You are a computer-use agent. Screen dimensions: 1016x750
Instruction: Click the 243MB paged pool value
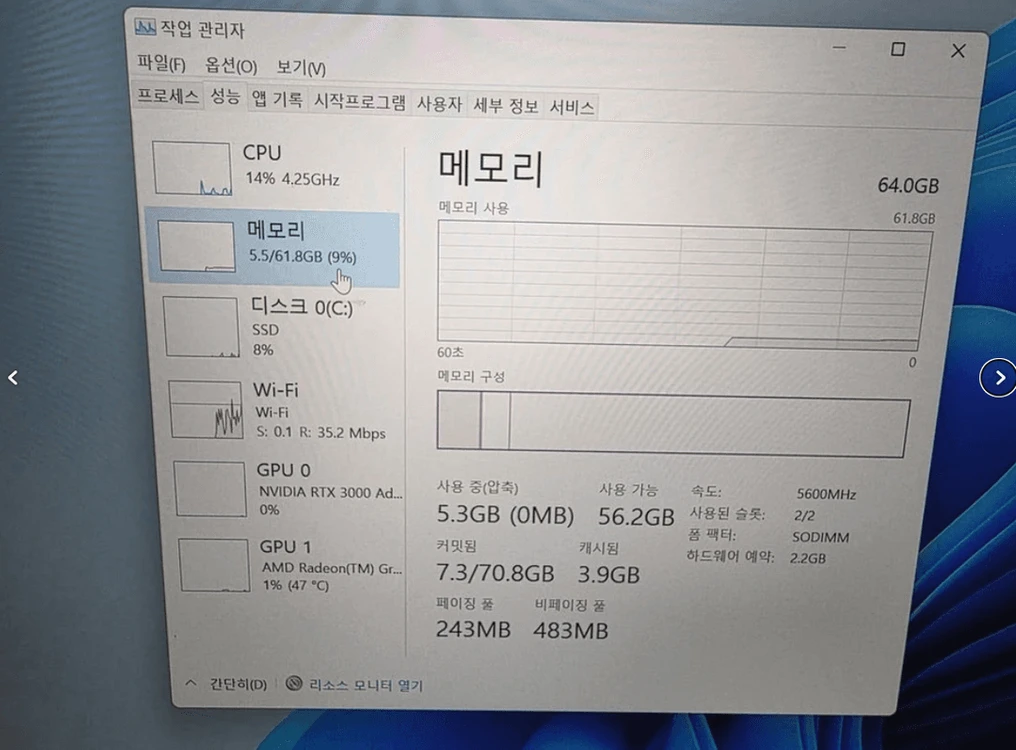click(473, 629)
